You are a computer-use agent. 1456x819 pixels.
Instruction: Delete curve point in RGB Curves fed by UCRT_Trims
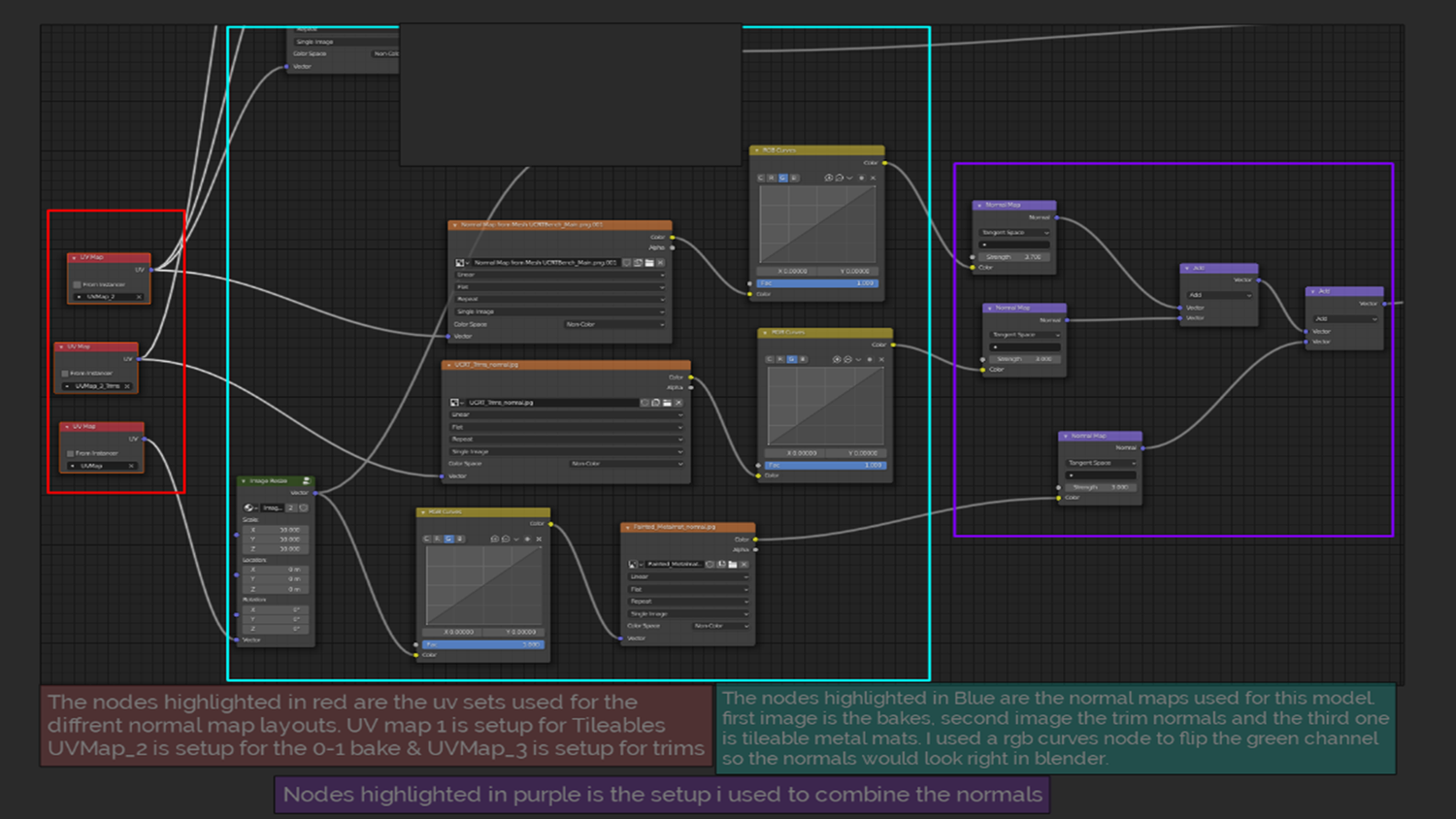point(881,359)
